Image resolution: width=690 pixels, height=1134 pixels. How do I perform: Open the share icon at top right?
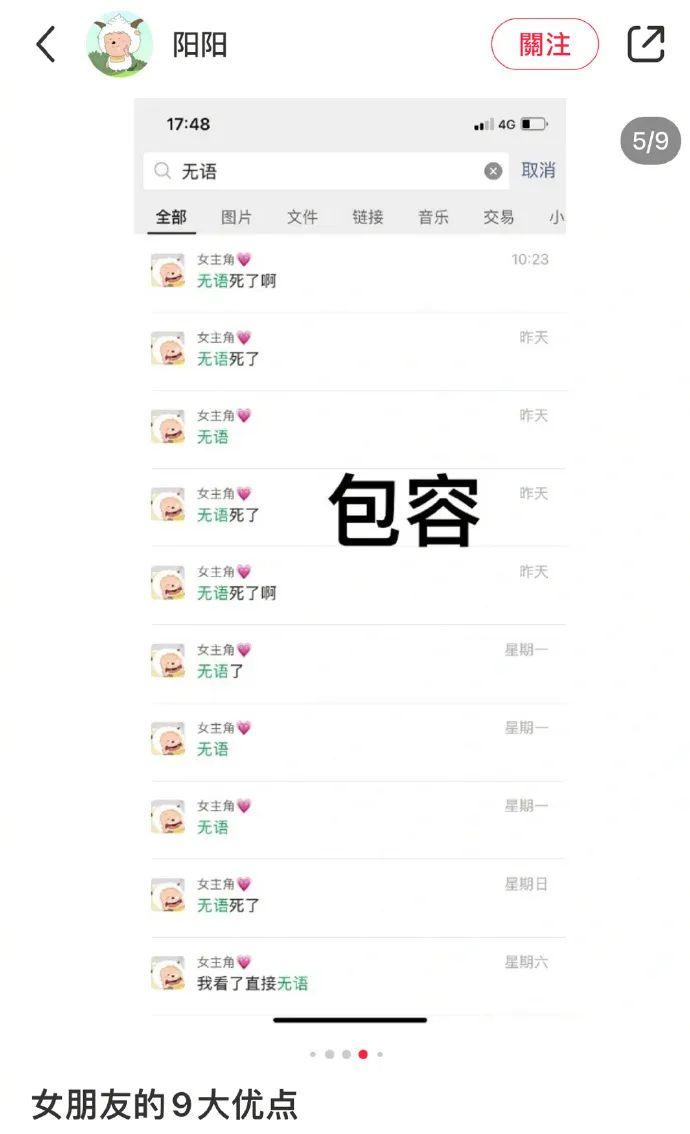pos(645,44)
